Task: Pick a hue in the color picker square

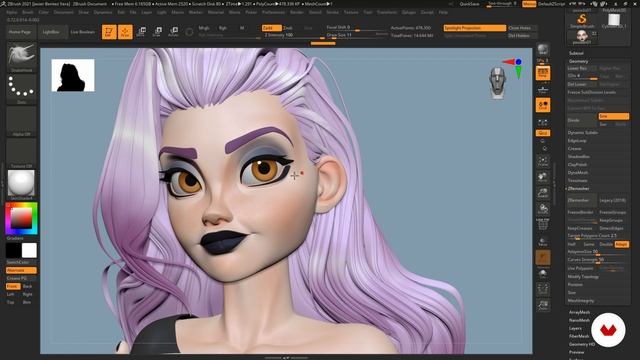Action: click(21, 218)
